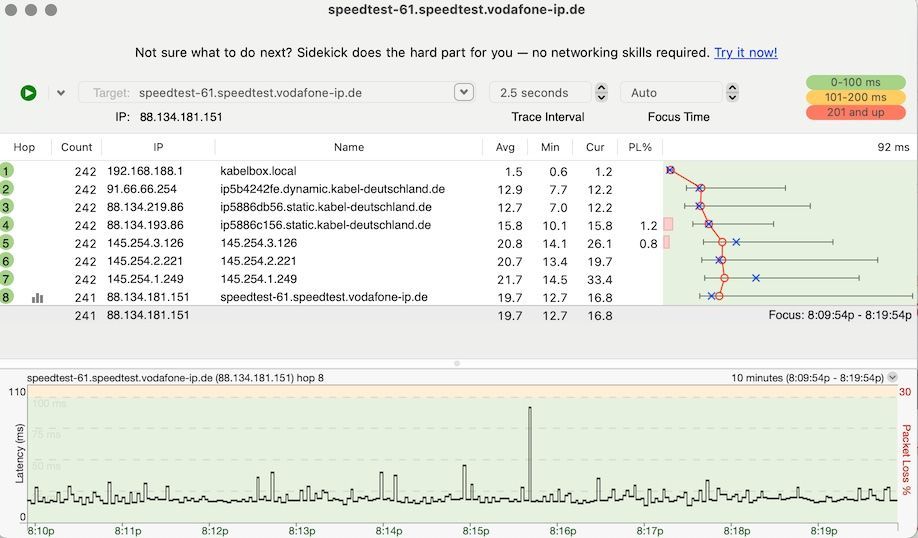
Task: Click the summary row IP 88.134.181.151
Action: [x=148, y=315]
